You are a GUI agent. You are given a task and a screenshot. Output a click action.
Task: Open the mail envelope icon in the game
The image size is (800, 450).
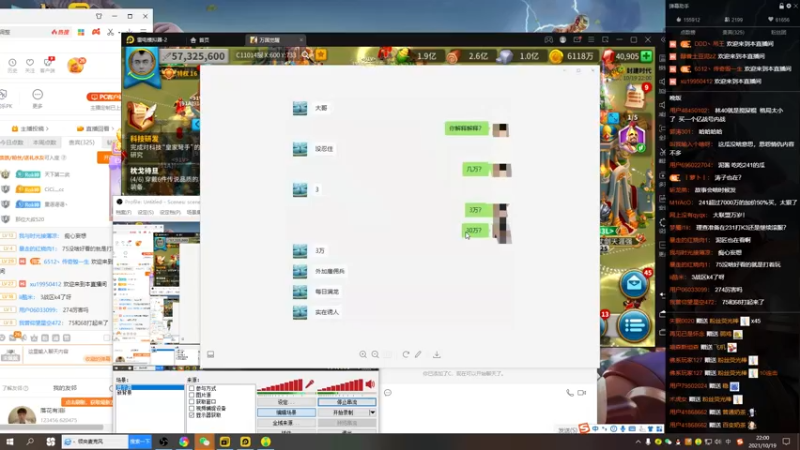(x=634, y=283)
